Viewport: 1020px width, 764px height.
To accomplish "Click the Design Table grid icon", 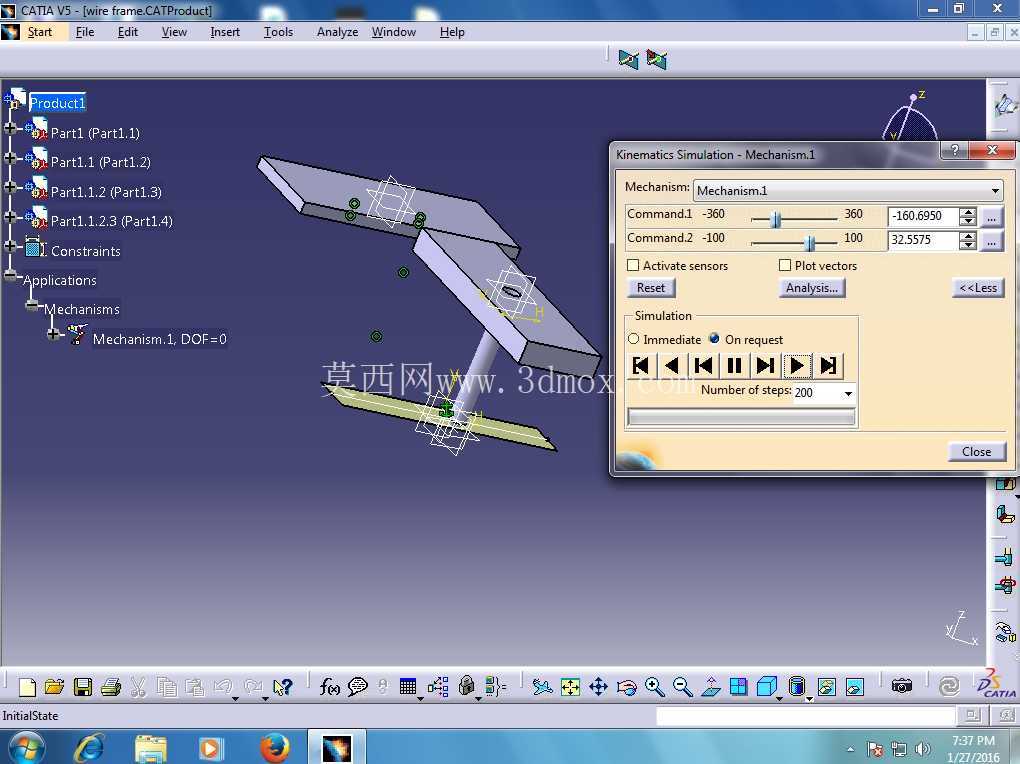I will (408, 687).
